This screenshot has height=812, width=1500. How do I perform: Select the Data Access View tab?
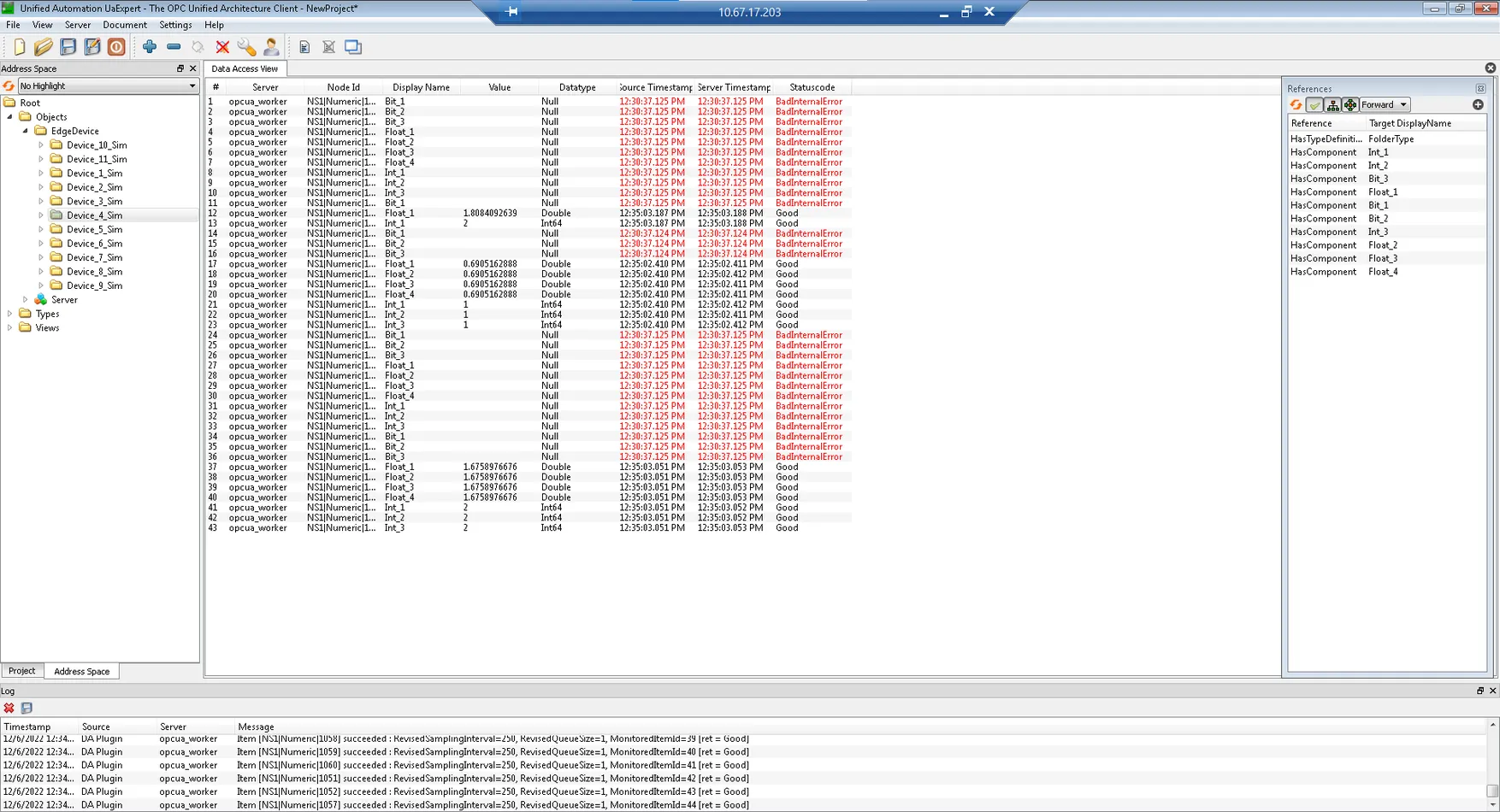click(245, 68)
